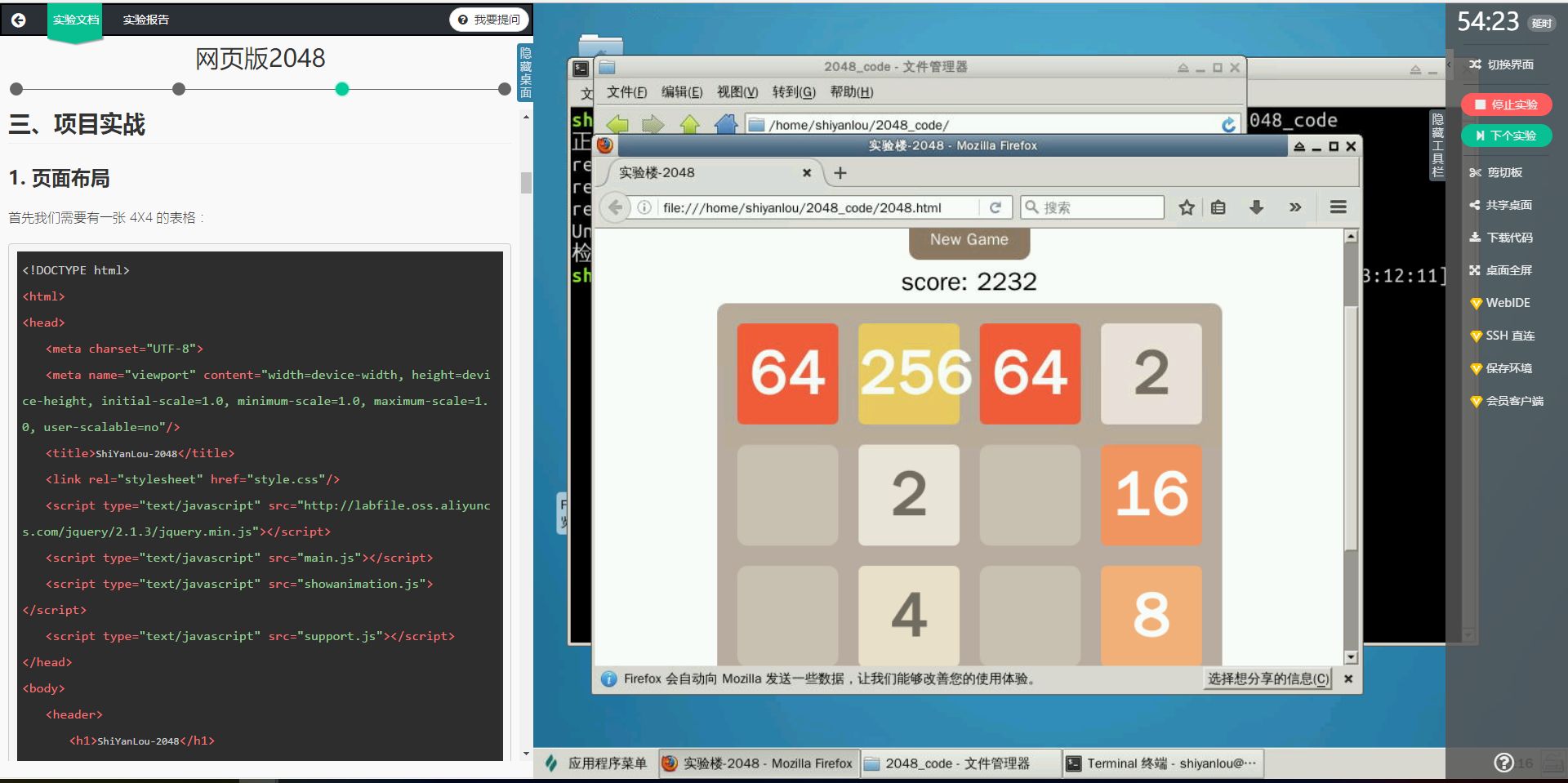
Task: Show Firefox bookmarks list icon
Action: (x=1218, y=207)
